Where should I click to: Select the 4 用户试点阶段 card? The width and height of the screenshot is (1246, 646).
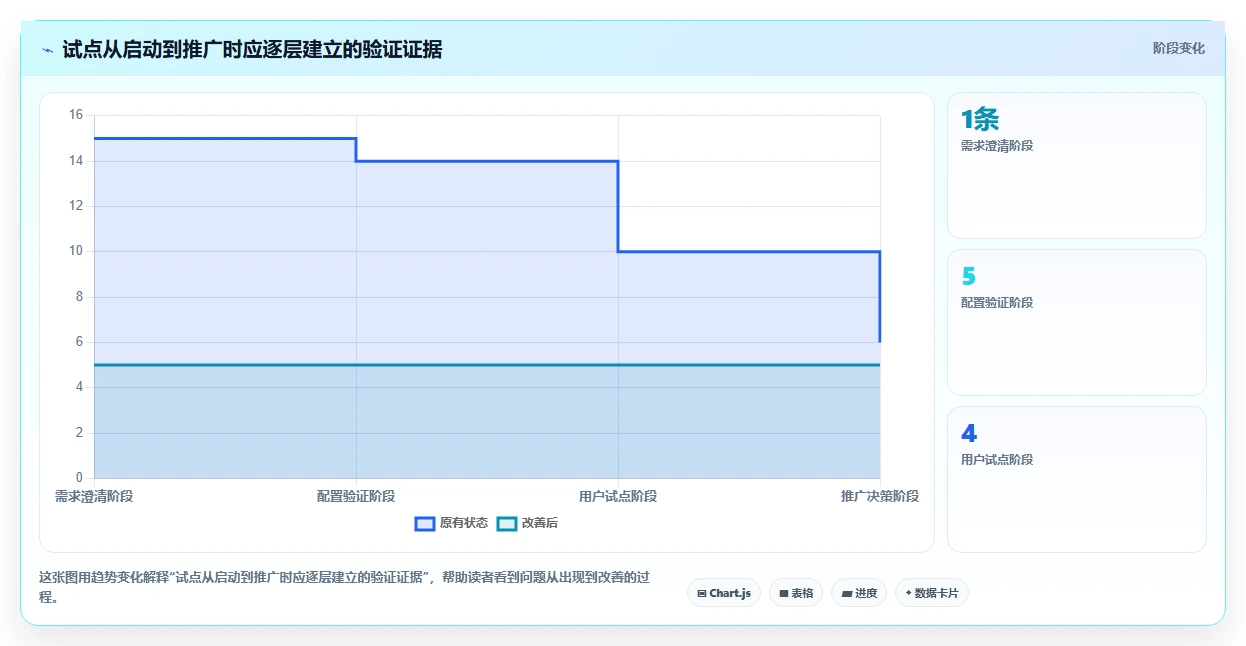(1077, 479)
